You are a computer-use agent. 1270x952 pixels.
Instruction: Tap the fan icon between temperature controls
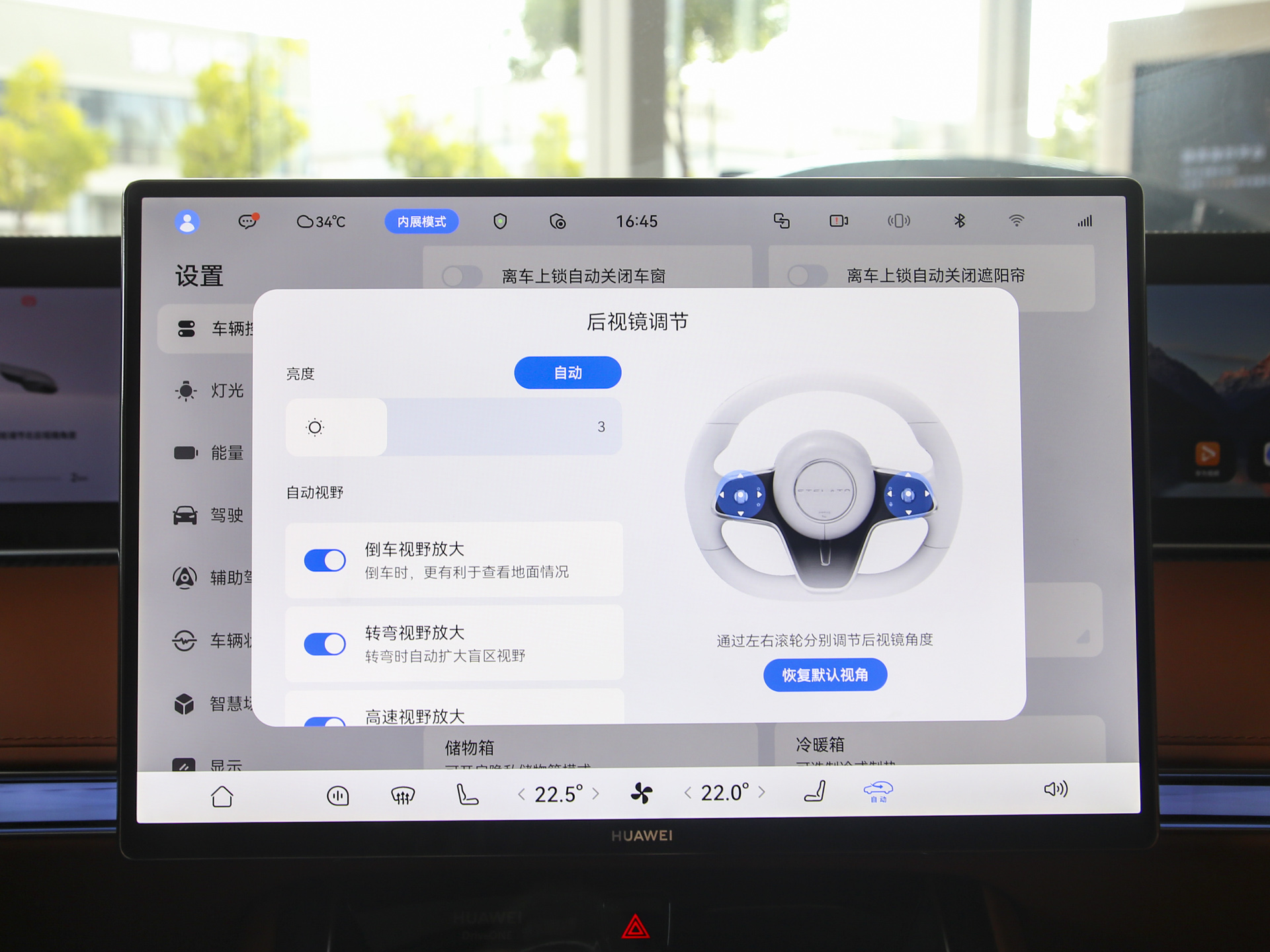(x=642, y=792)
